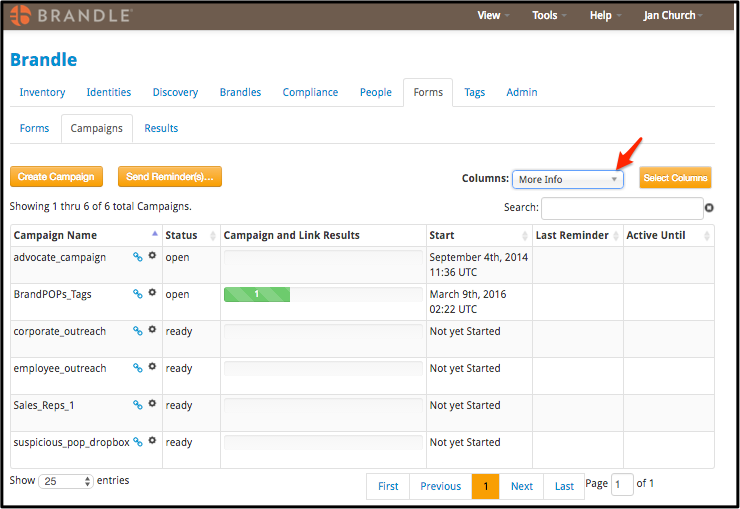
Task: Open the Compliance tab
Action: [310, 92]
